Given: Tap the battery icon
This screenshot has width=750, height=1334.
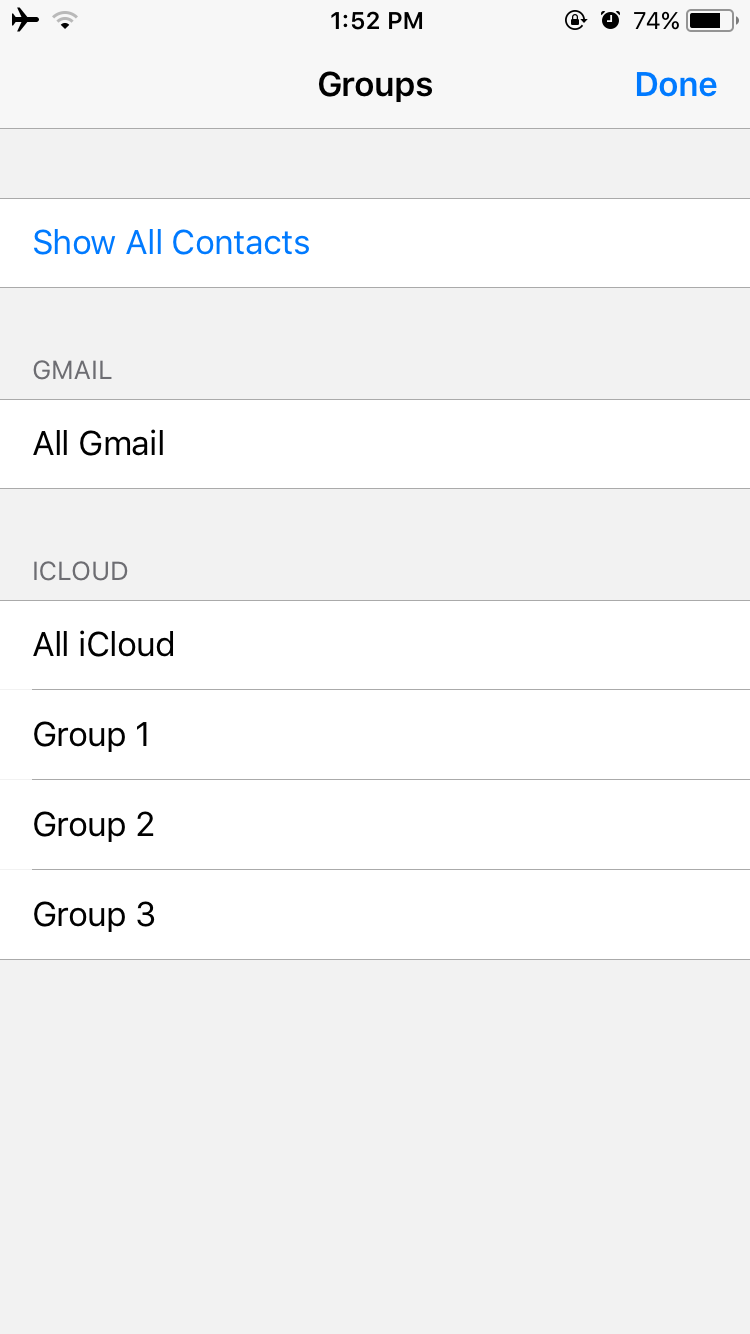Looking at the screenshot, I should coord(712,20).
